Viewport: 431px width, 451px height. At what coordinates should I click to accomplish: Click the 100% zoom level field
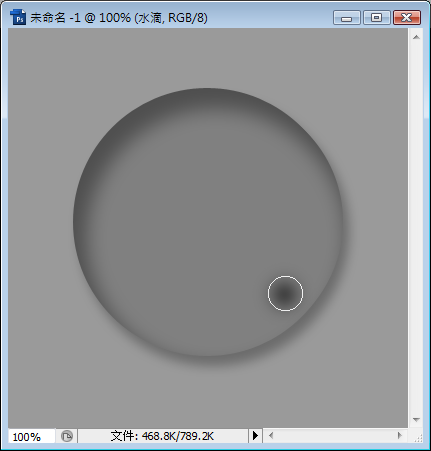pos(32,436)
